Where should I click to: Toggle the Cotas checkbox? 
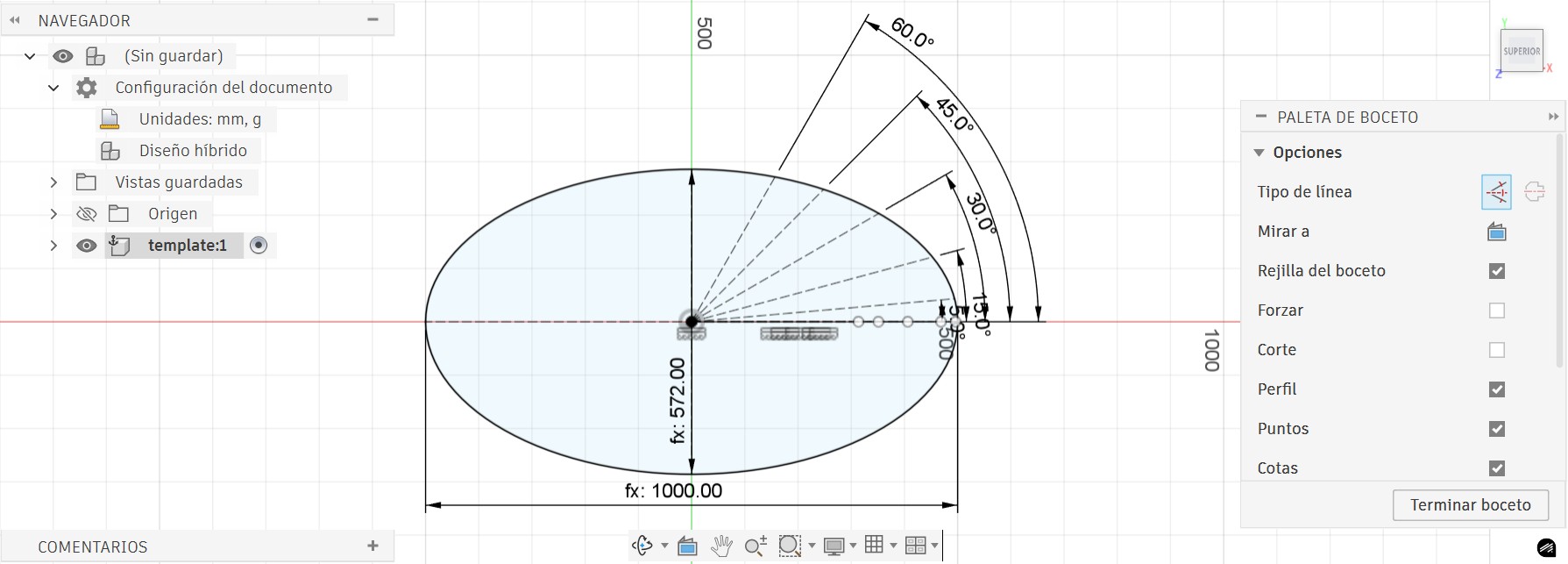[x=1497, y=468]
